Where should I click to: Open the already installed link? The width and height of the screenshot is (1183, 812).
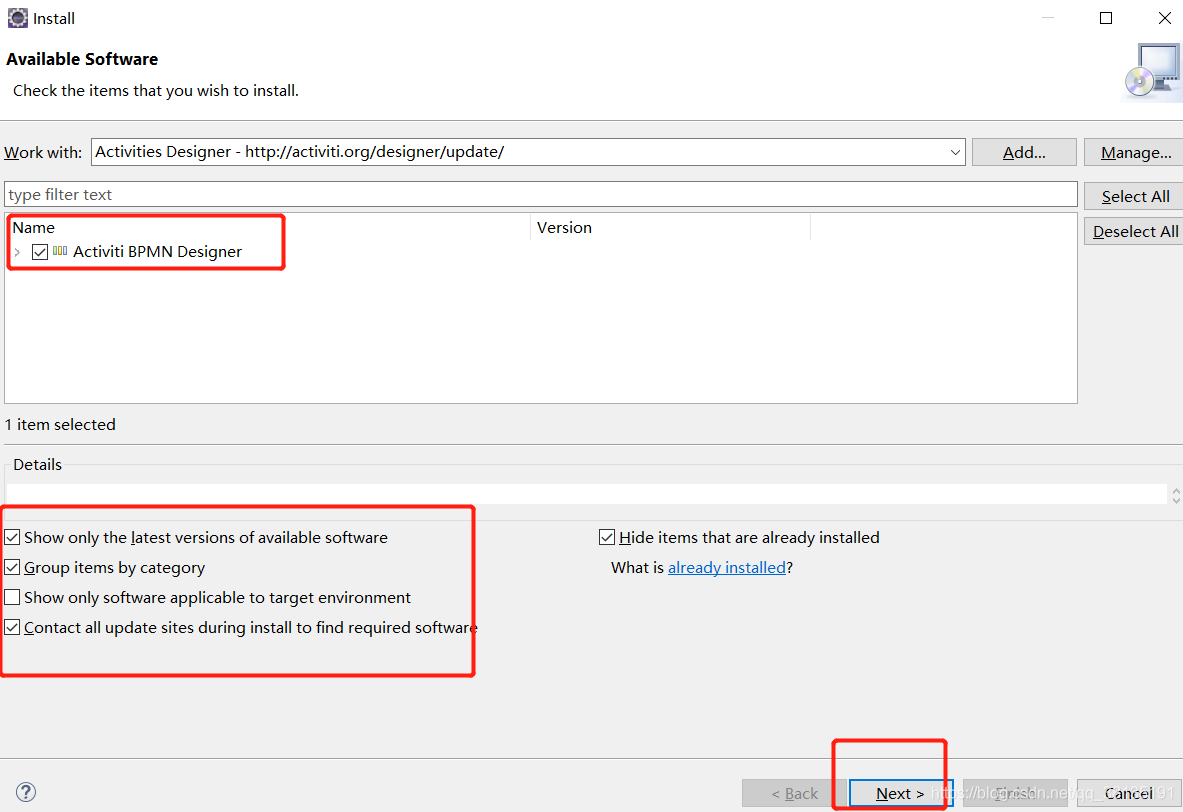coord(727,567)
